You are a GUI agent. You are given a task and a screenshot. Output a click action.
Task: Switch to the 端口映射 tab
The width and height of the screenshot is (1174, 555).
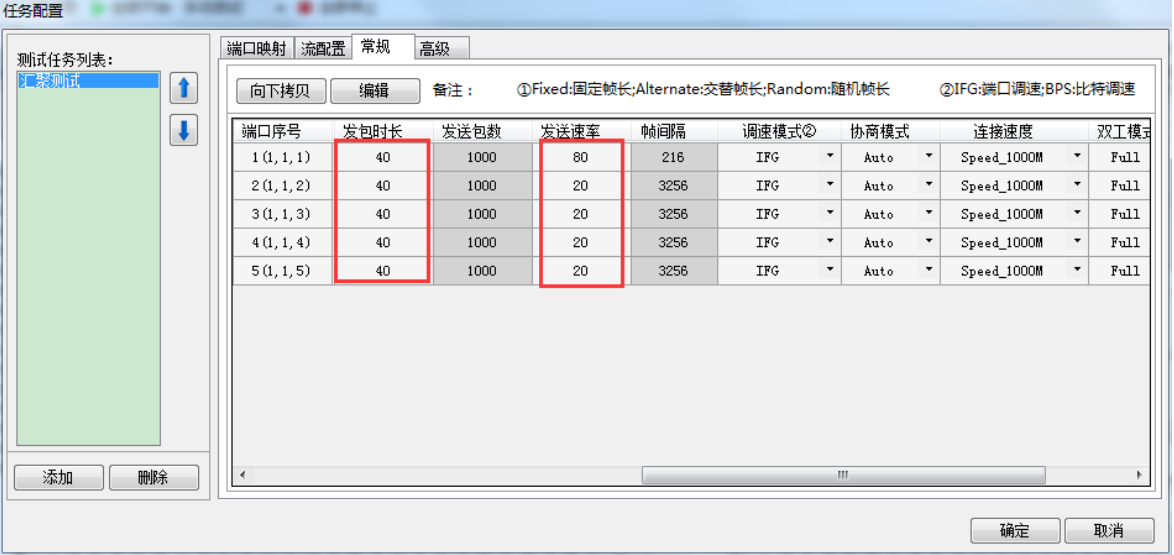pos(256,48)
